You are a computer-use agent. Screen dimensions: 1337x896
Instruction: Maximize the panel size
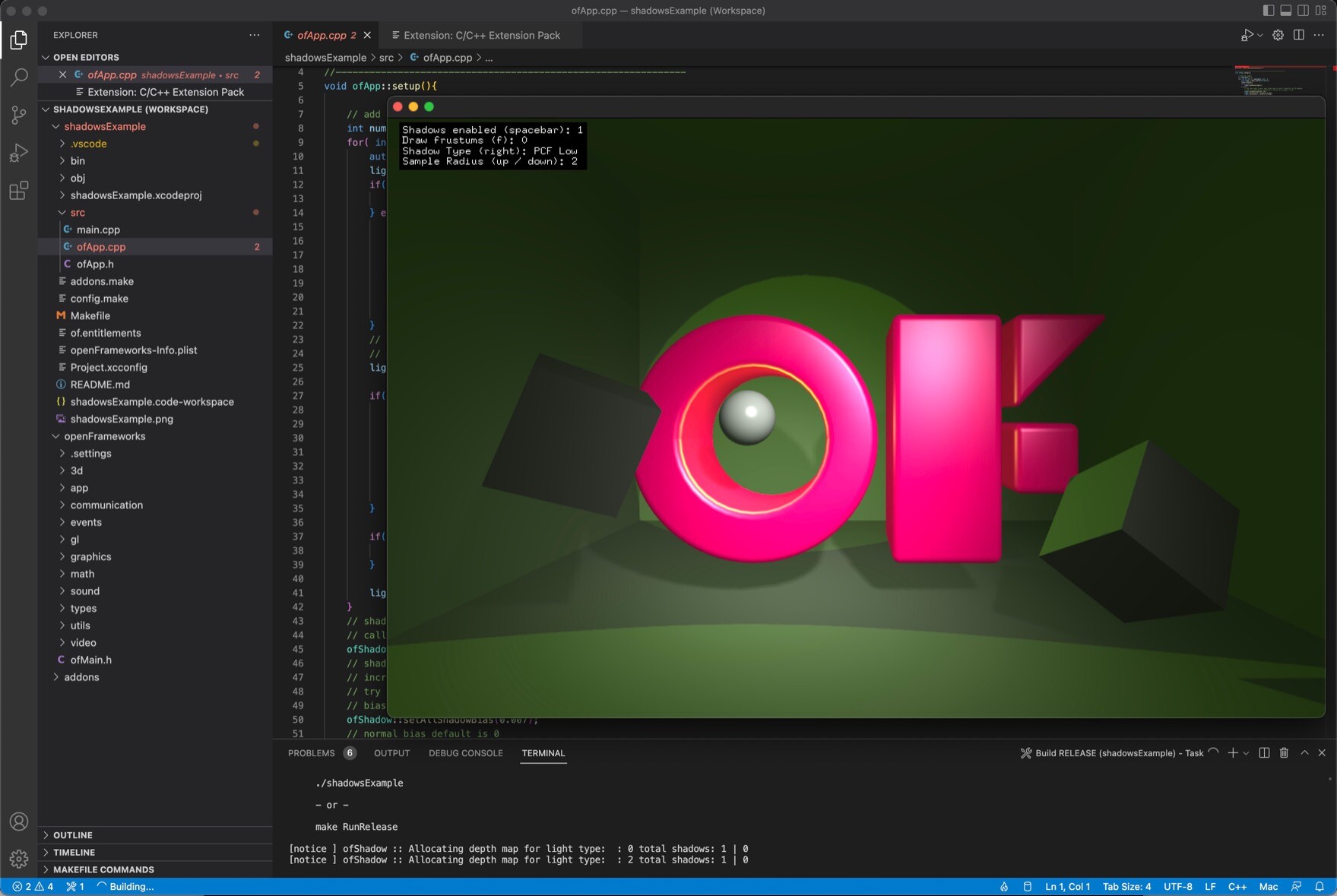pyautogui.click(x=1304, y=753)
